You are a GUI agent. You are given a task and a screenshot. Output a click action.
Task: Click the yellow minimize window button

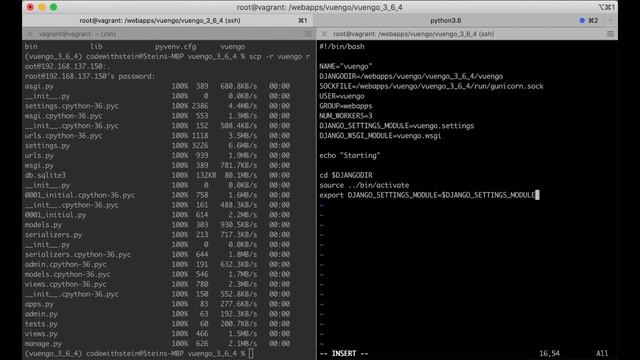(42, 7)
